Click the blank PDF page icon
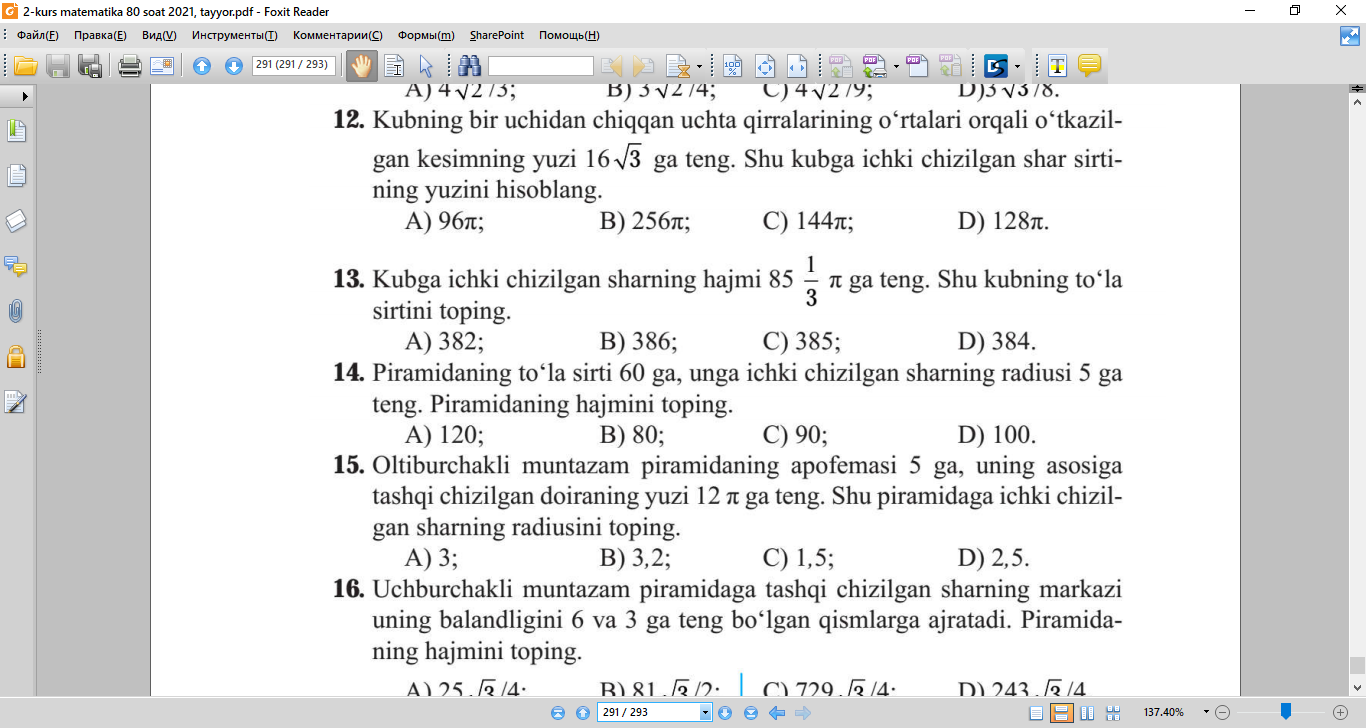This screenshot has width=1366, height=728. pyautogui.click(x=917, y=67)
